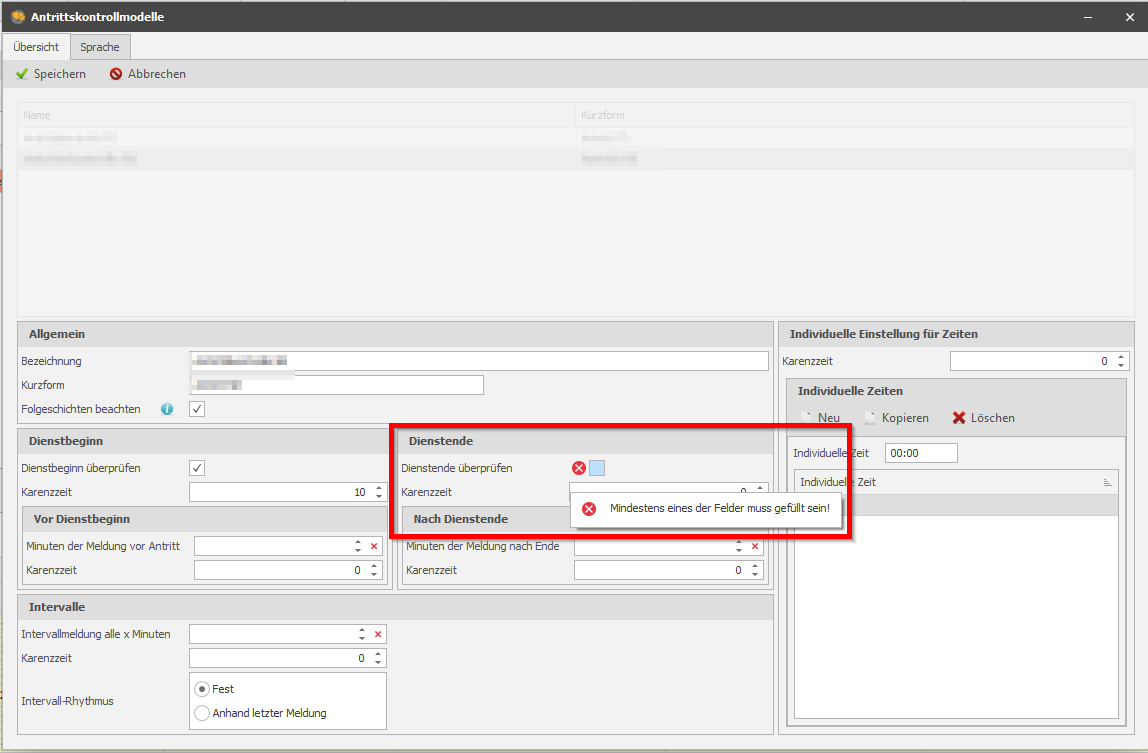Select the Fest radio button
Viewport: 1148px width, 753px height.
[202, 689]
